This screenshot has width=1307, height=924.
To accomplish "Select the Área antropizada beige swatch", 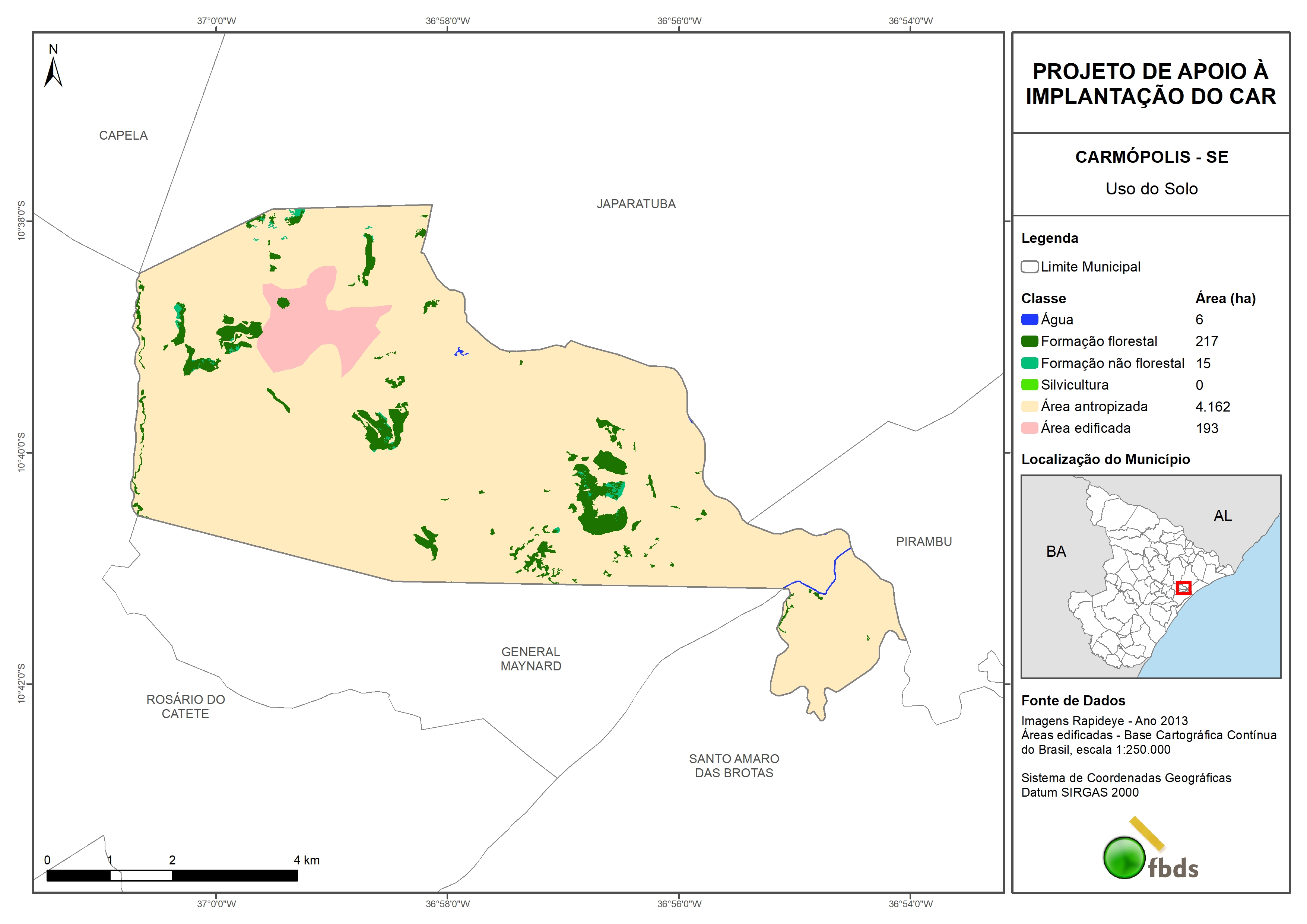I will coord(1029,406).
